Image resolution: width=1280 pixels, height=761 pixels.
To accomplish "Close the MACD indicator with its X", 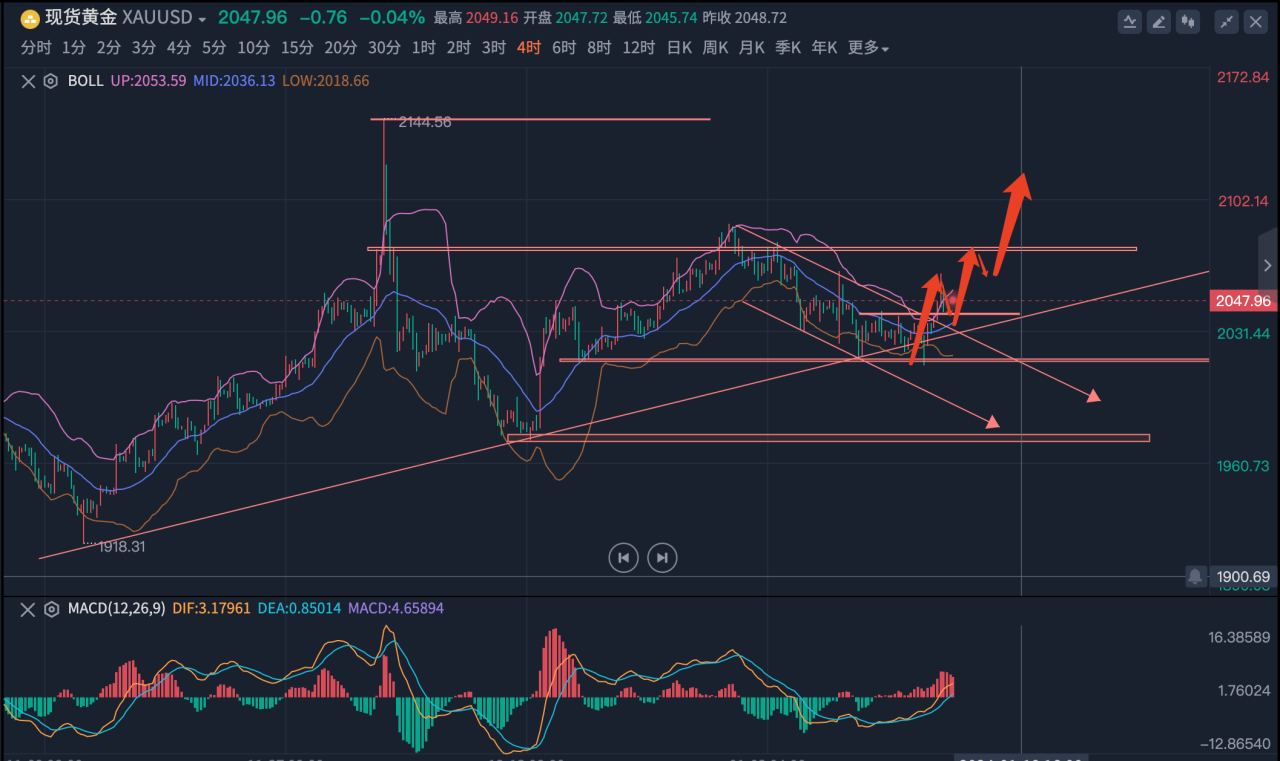I will pyautogui.click(x=28, y=608).
